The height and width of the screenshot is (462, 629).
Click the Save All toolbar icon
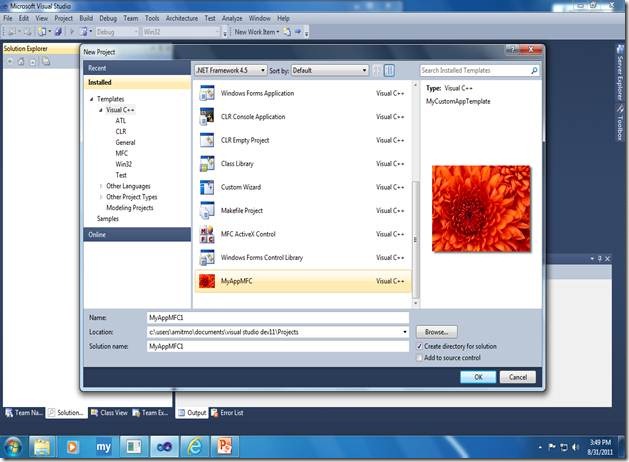click(x=59, y=31)
